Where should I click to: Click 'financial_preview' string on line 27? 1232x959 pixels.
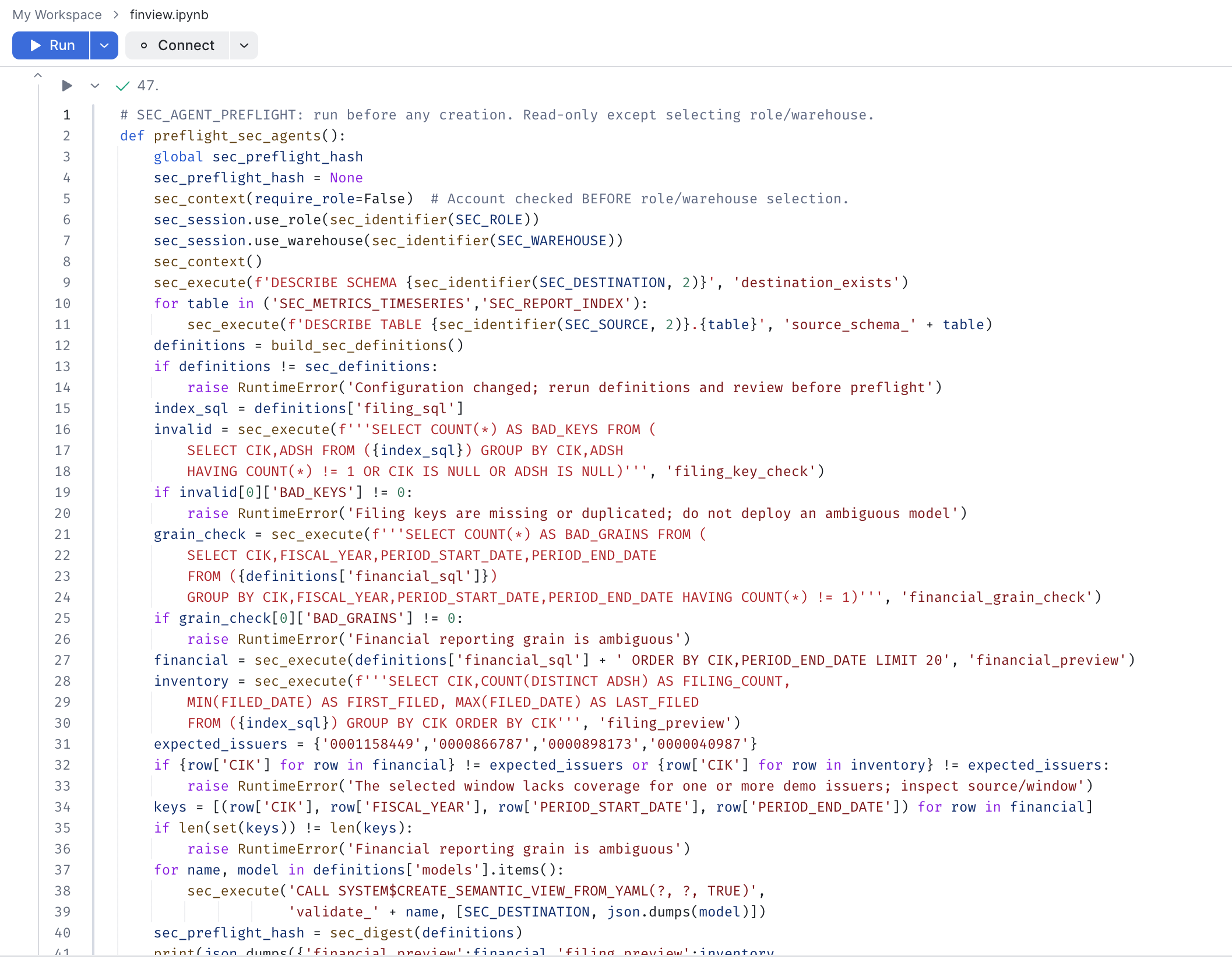click(1047, 660)
